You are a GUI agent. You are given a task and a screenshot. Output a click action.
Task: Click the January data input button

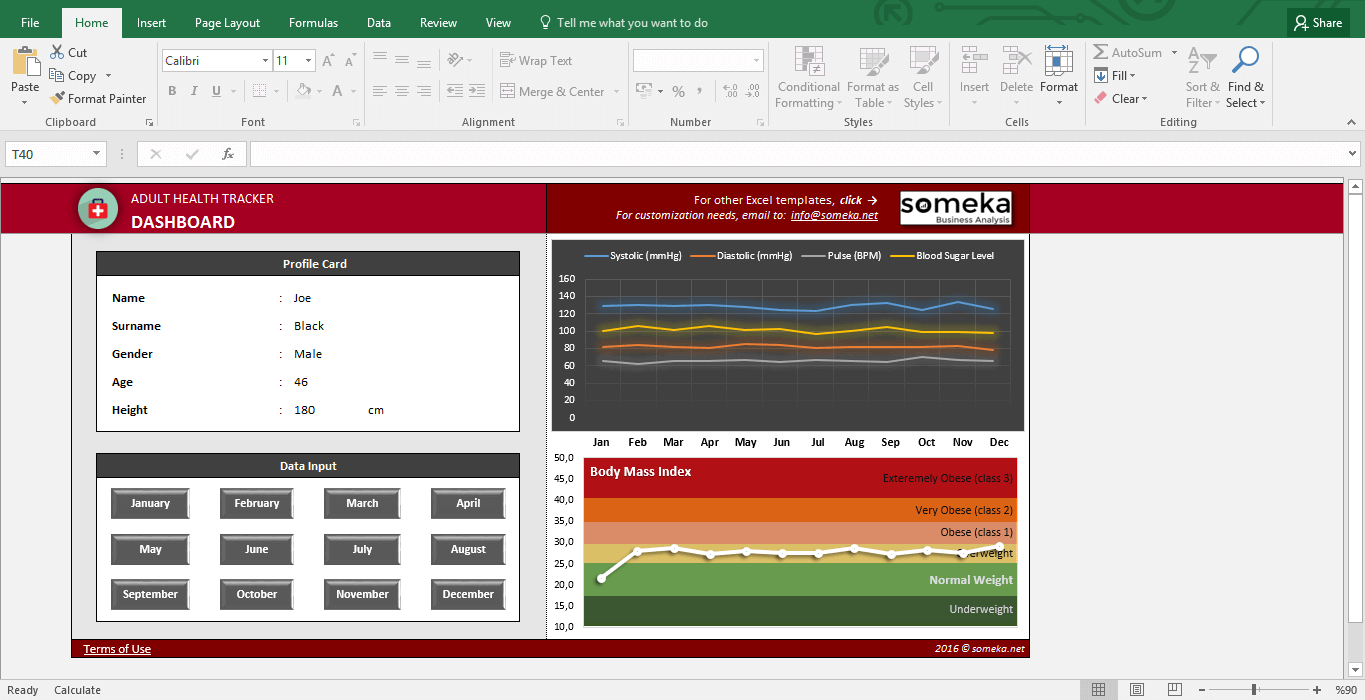pyautogui.click(x=150, y=503)
